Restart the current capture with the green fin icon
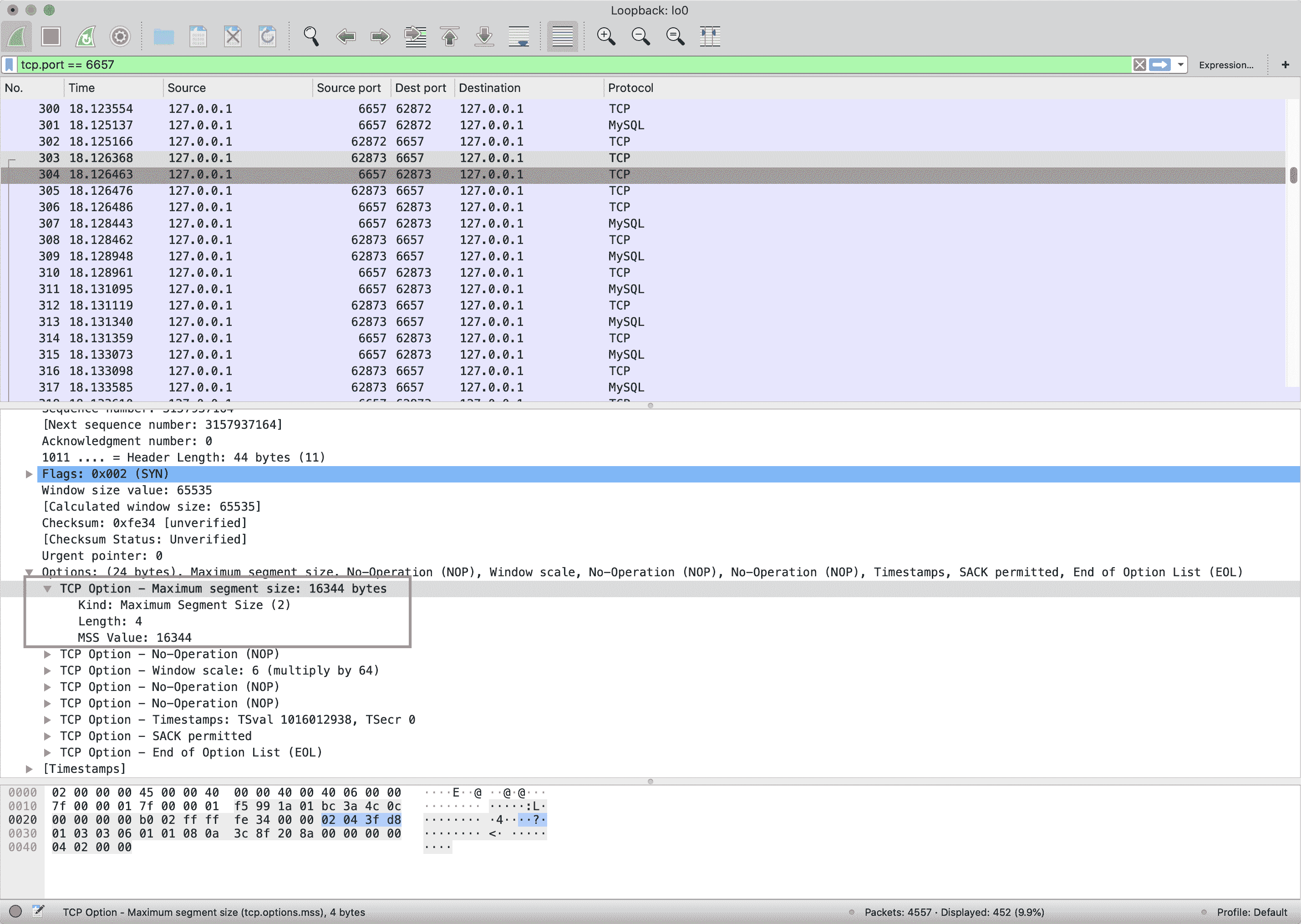1301x924 pixels. coord(85,37)
